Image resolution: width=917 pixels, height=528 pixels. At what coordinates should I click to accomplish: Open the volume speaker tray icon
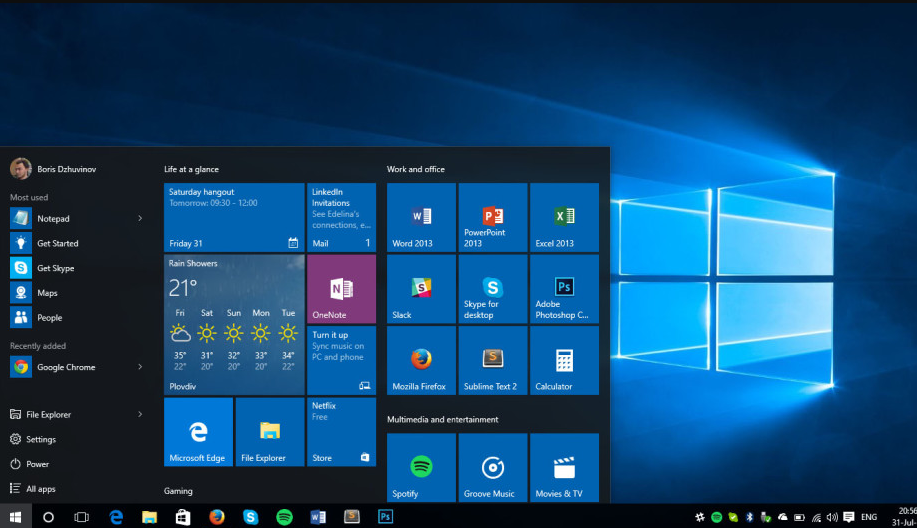tap(832, 517)
